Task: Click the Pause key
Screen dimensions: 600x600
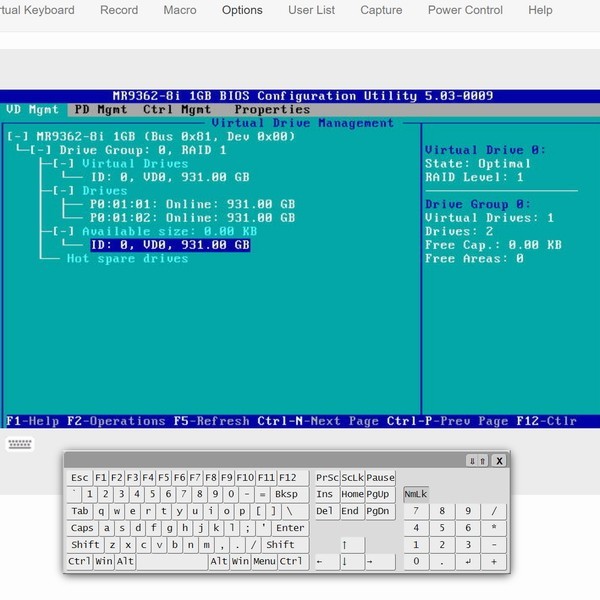Action: coord(380,478)
